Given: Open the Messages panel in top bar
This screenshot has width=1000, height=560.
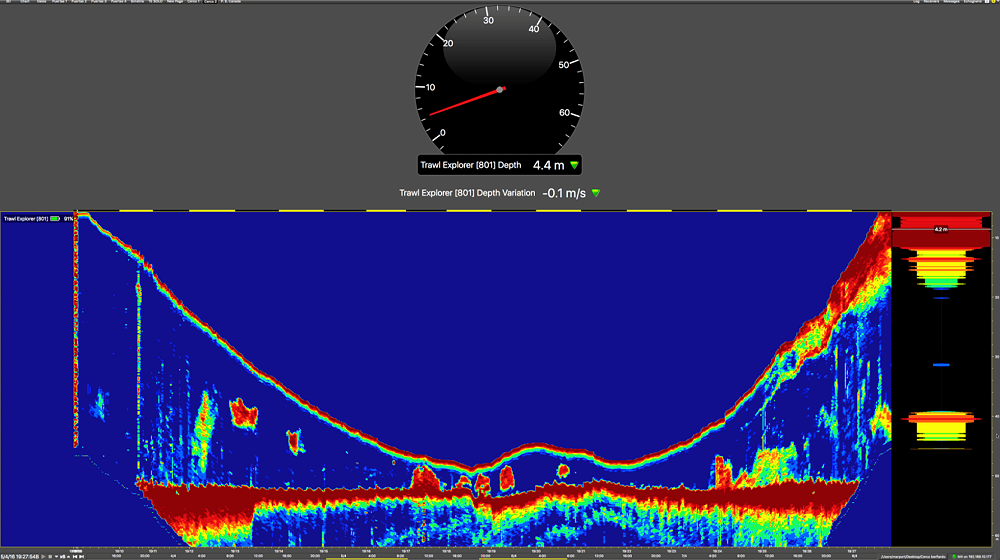Looking at the screenshot, I should pyautogui.click(x=951, y=2).
